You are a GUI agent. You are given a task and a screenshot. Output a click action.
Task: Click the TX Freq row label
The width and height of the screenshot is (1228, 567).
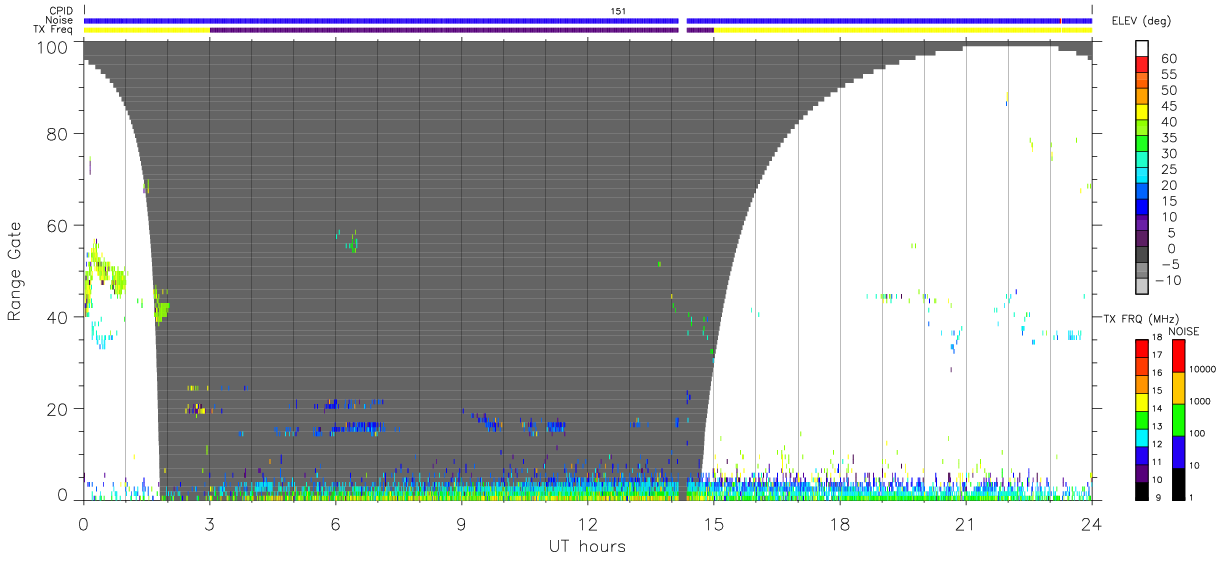[54, 29]
